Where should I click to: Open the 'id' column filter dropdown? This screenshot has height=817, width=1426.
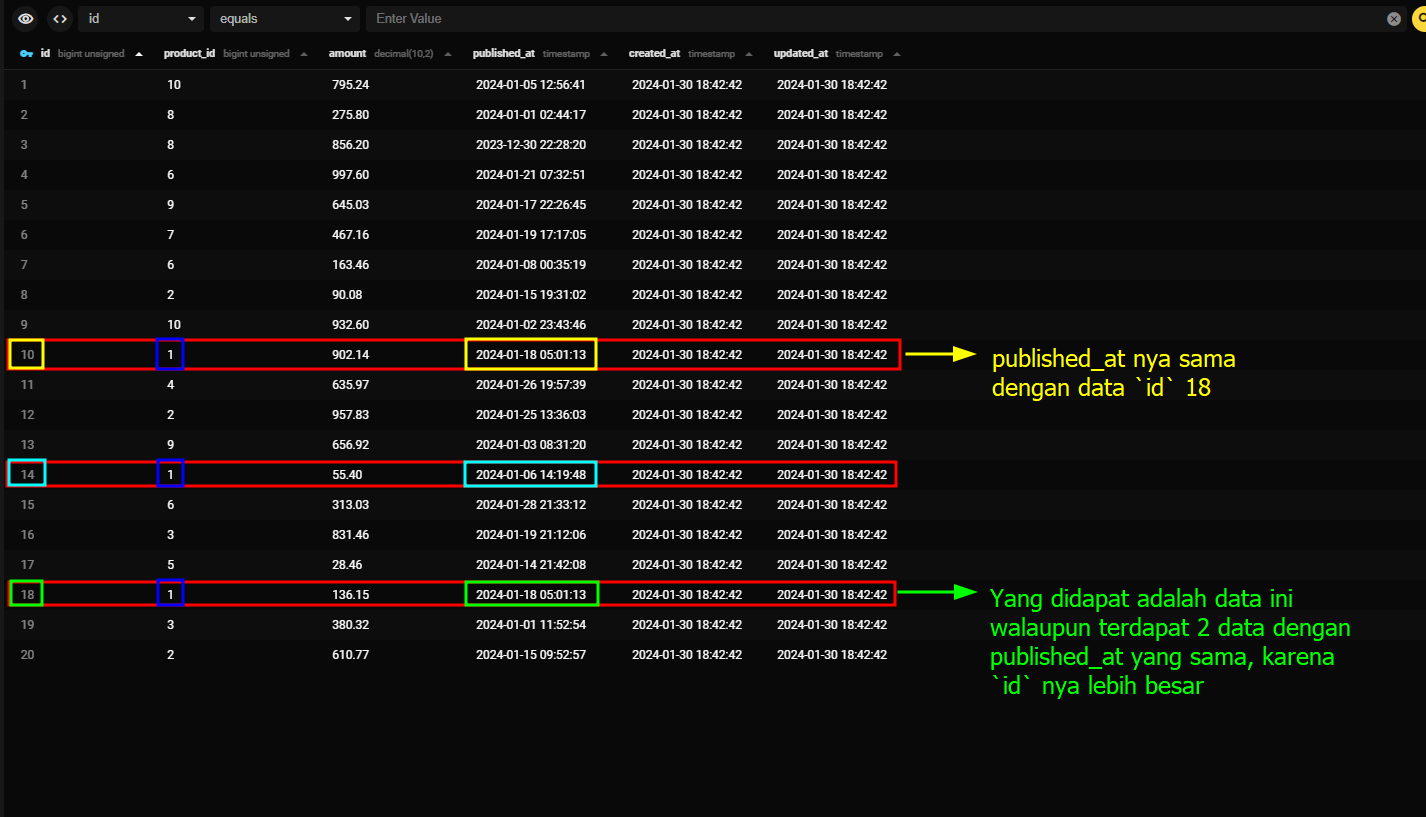tap(140, 19)
